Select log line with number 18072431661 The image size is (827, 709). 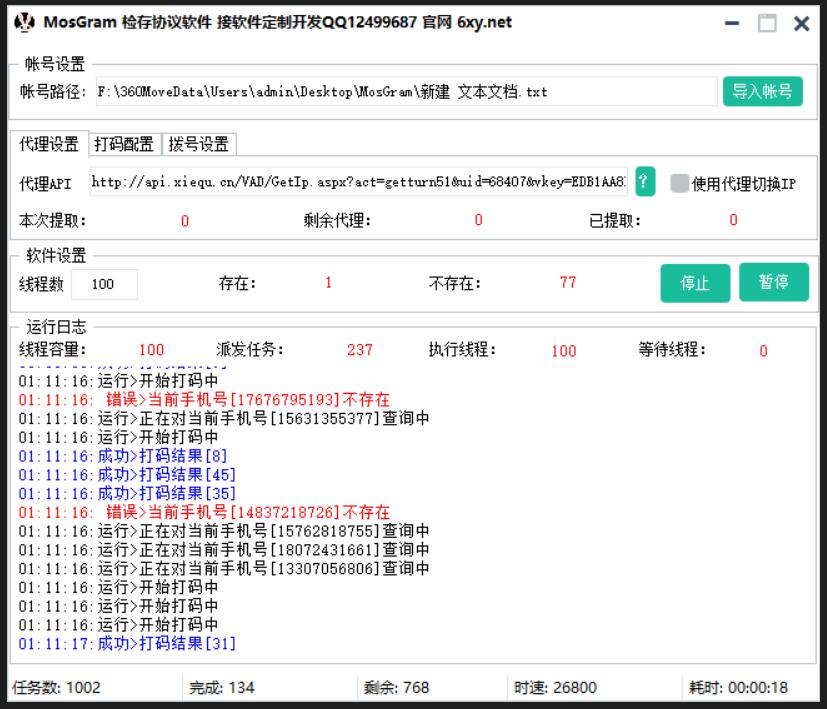pos(224,550)
